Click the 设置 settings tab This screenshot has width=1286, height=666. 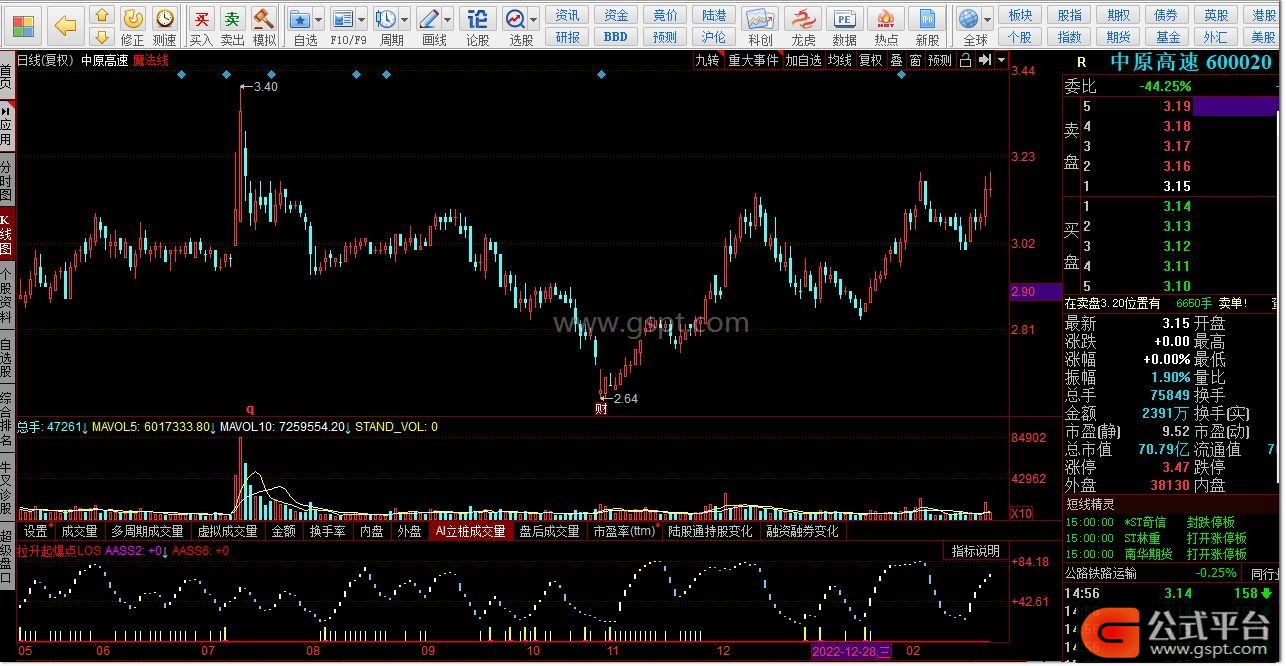[36, 531]
